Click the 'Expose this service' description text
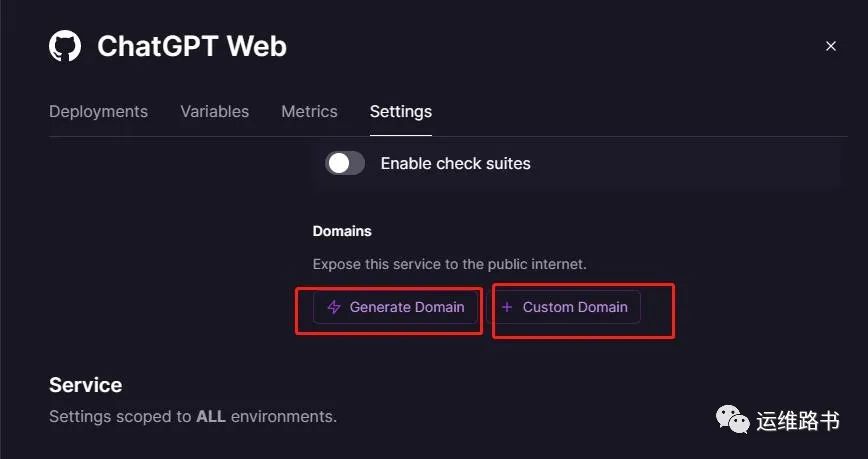 pyautogui.click(x=449, y=265)
